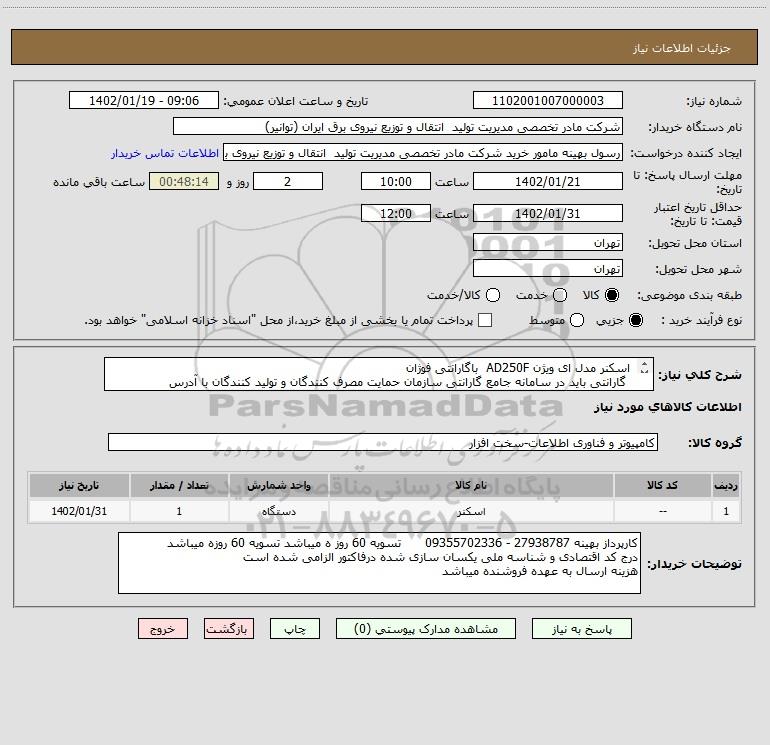Open اطلاعات تماس خریدار link
Image resolution: width=770 pixels, height=745 pixels.
pyautogui.click(x=165, y=153)
